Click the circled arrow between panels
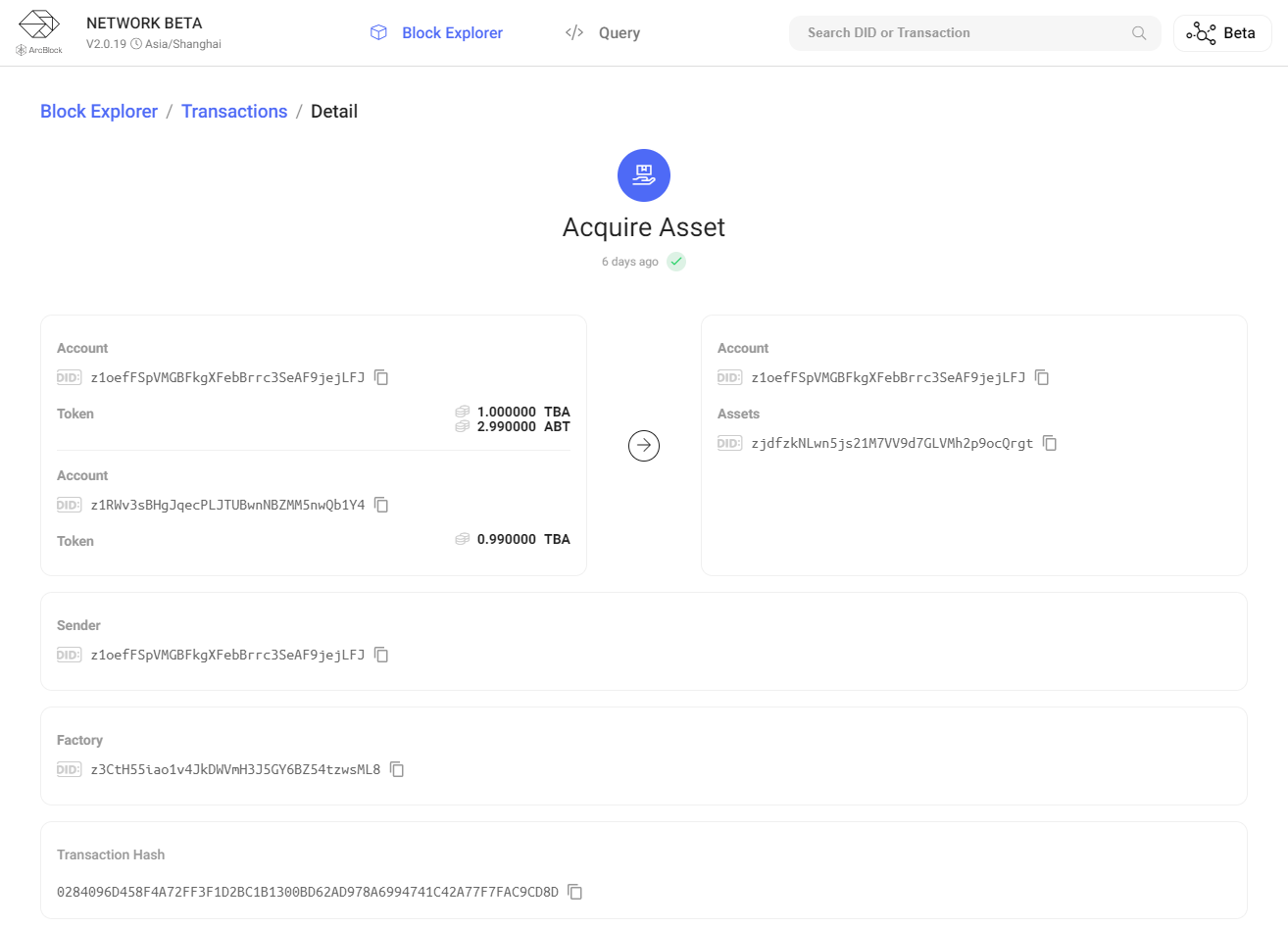This screenshot has height=927, width=1288. 644,446
